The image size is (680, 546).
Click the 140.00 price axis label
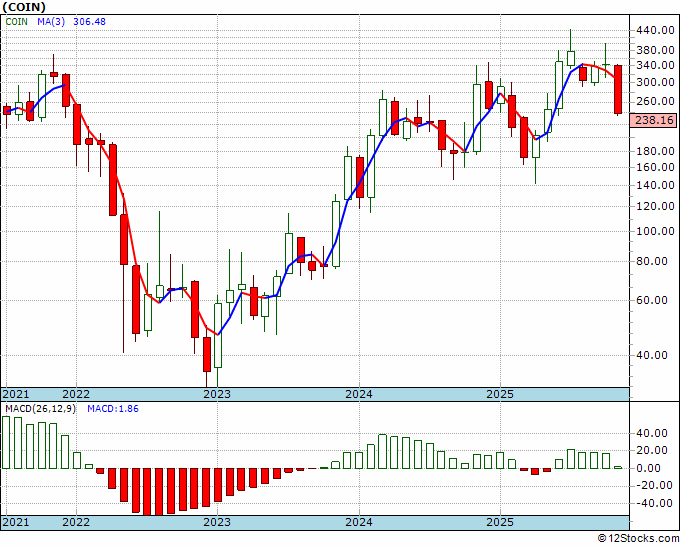(x=655, y=186)
